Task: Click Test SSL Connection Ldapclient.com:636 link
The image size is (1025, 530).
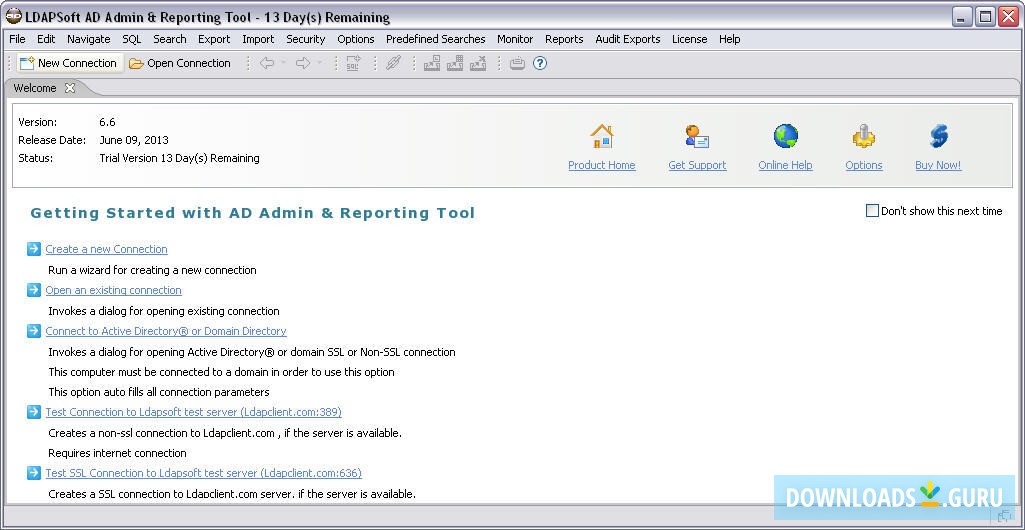Action: [203, 472]
